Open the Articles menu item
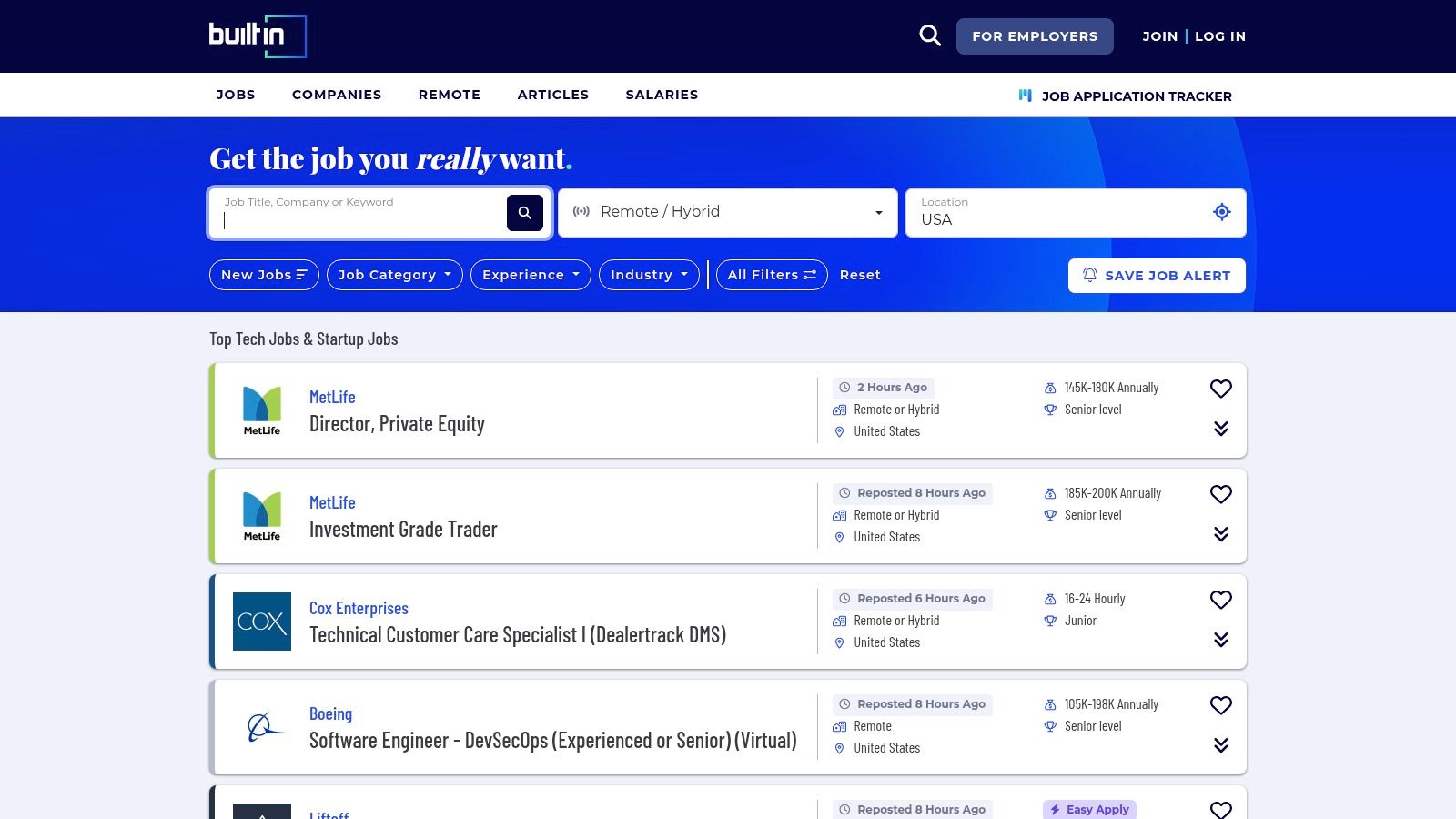This screenshot has height=819, width=1456. [553, 95]
